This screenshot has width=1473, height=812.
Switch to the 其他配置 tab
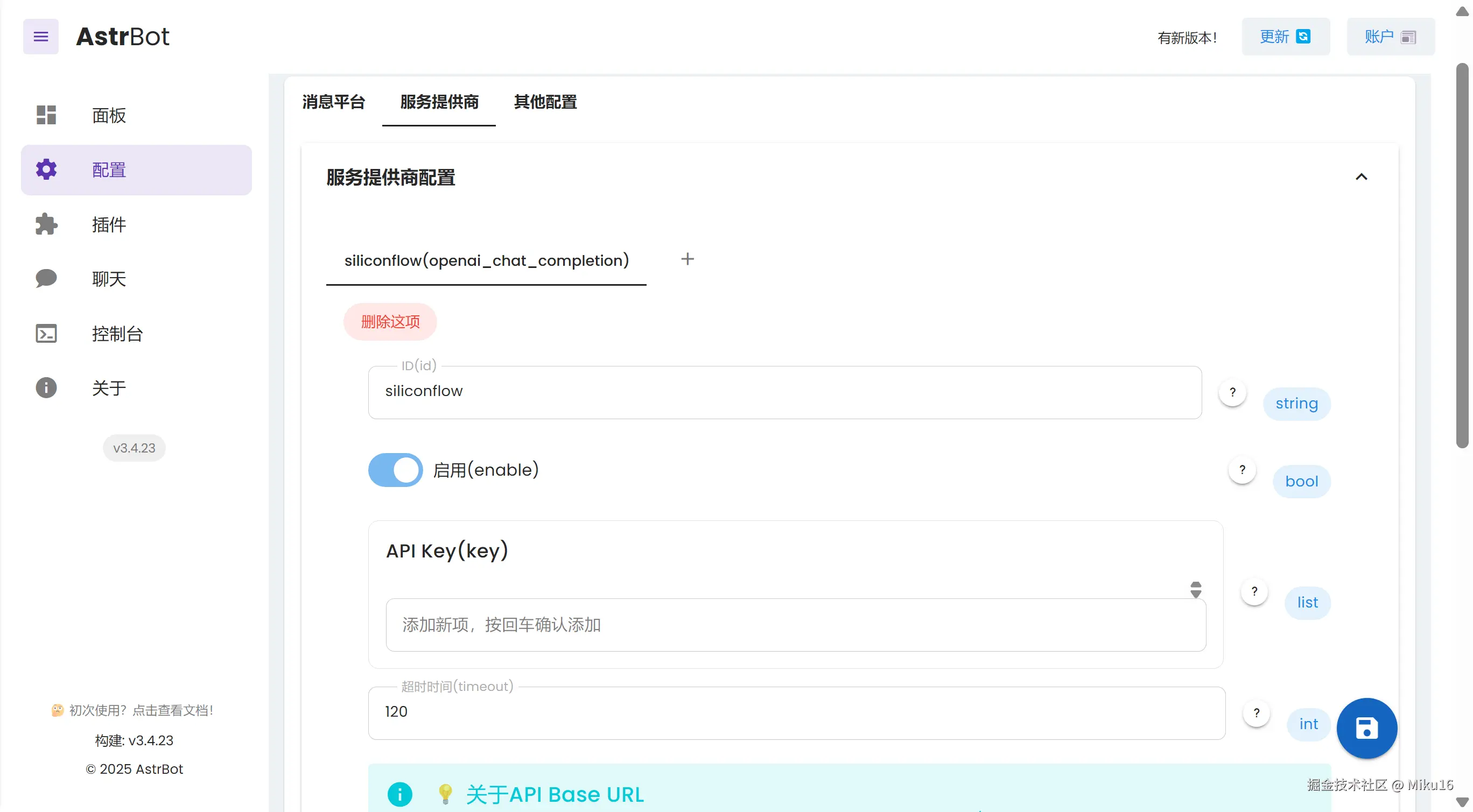[x=545, y=102]
